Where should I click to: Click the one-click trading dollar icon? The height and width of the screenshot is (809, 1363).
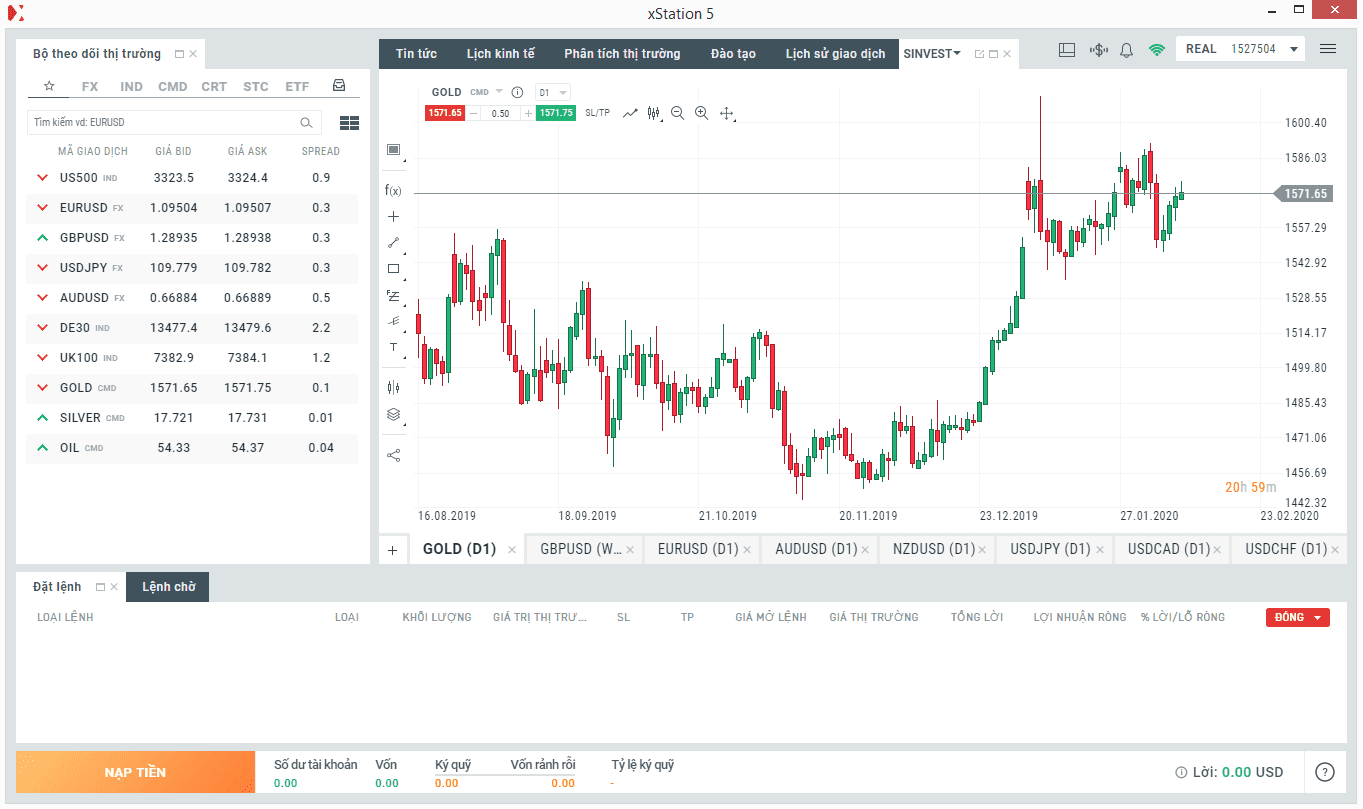point(1098,50)
